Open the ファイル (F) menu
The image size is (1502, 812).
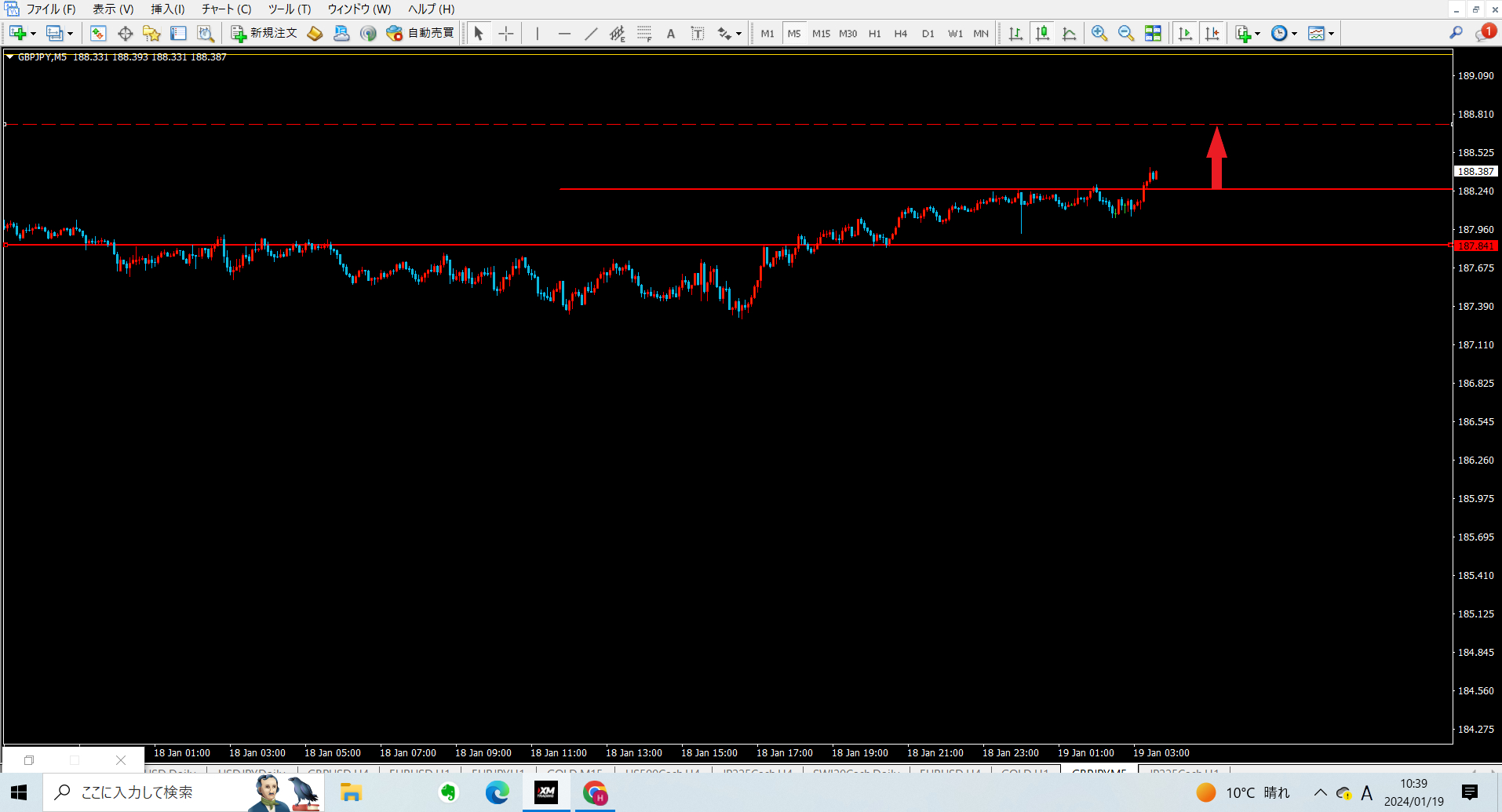tap(51, 9)
